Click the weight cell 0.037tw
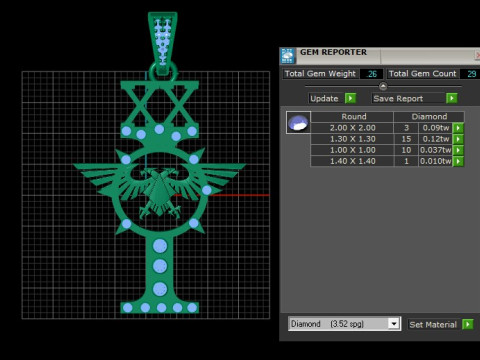This screenshot has width=480, height=360. pyautogui.click(x=436, y=150)
